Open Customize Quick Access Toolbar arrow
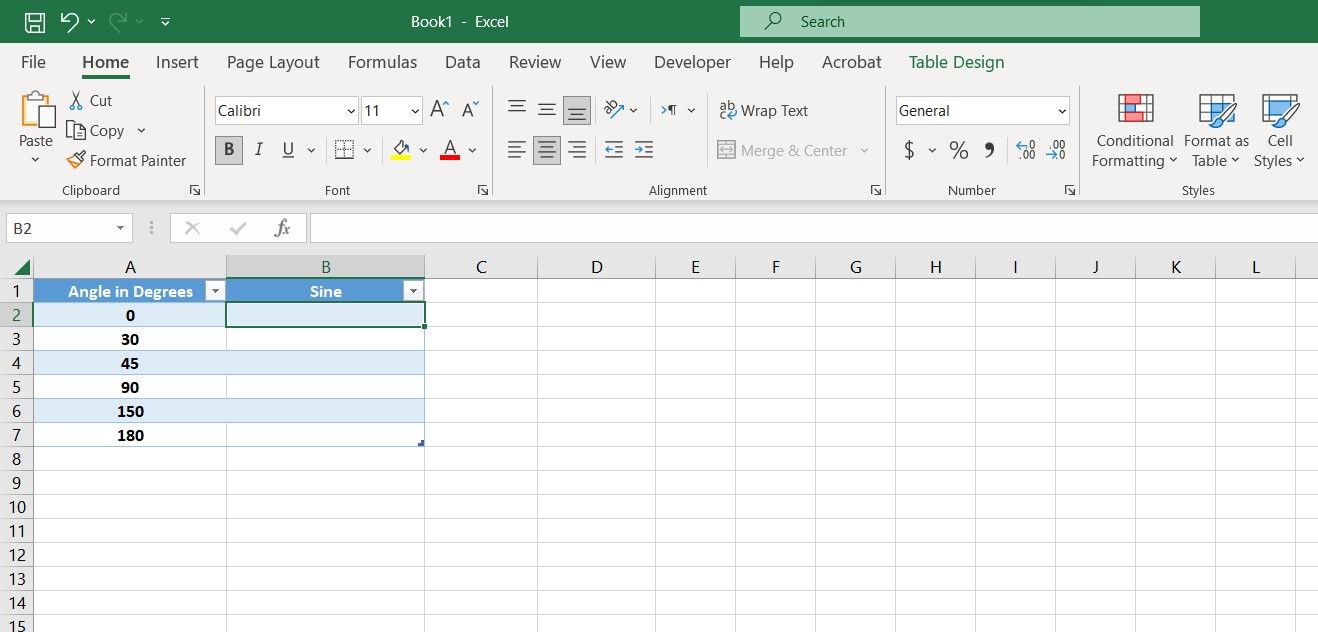Viewport: 1318px width, 632px height. pyautogui.click(x=165, y=21)
